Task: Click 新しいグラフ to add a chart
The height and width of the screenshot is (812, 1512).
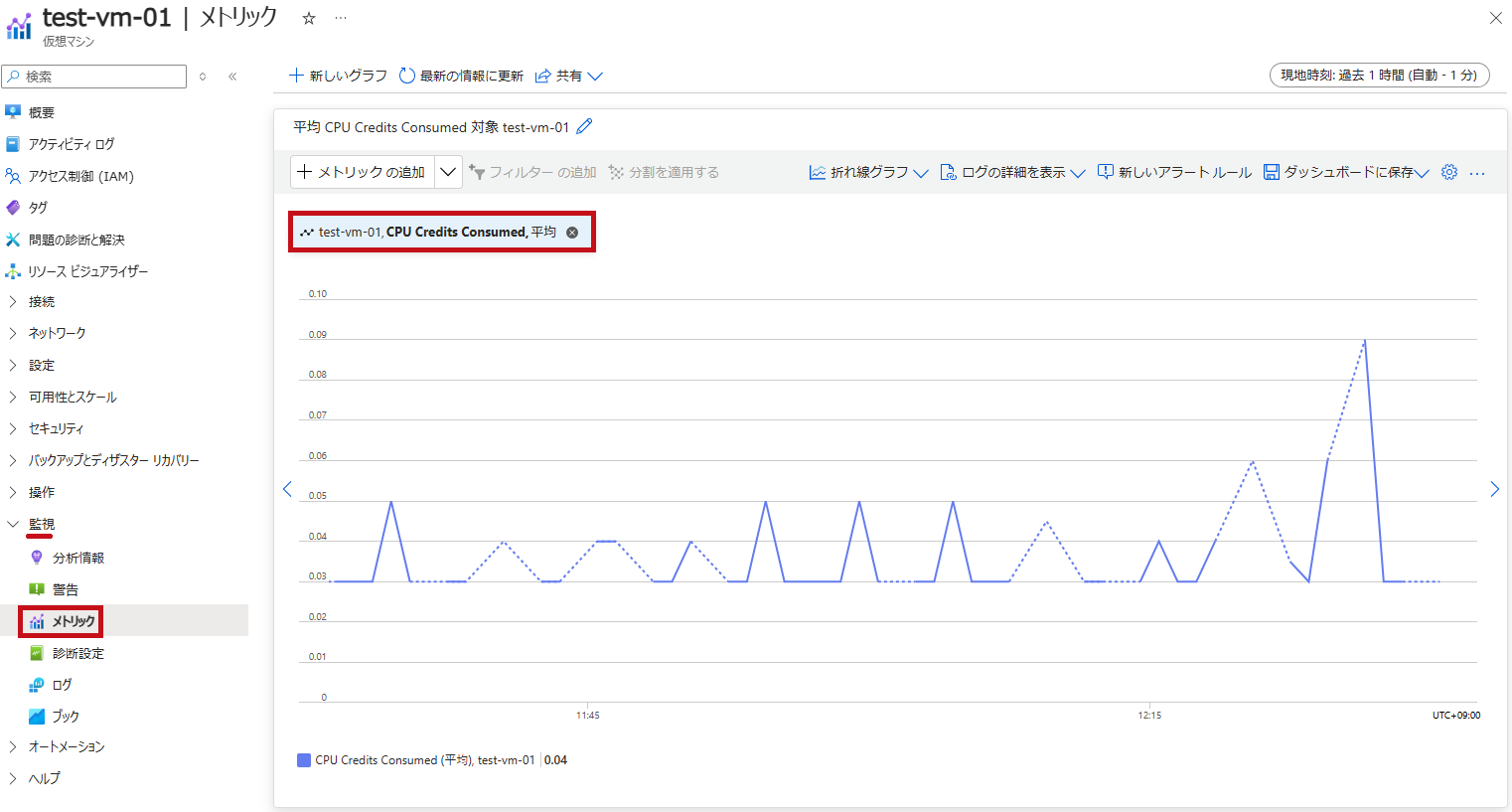Action: click(338, 76)
